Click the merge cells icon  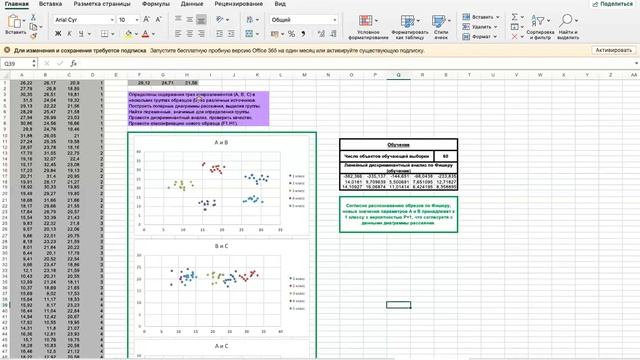[x=249, y=34]
